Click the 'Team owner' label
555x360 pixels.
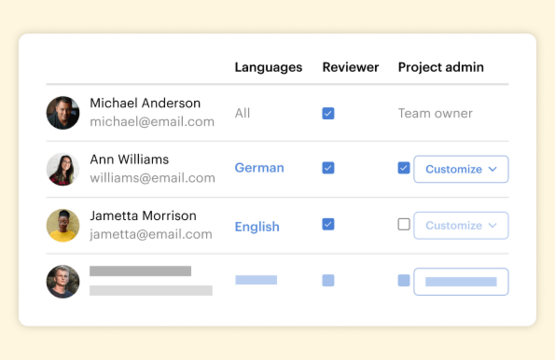click(x=435, y=113)
